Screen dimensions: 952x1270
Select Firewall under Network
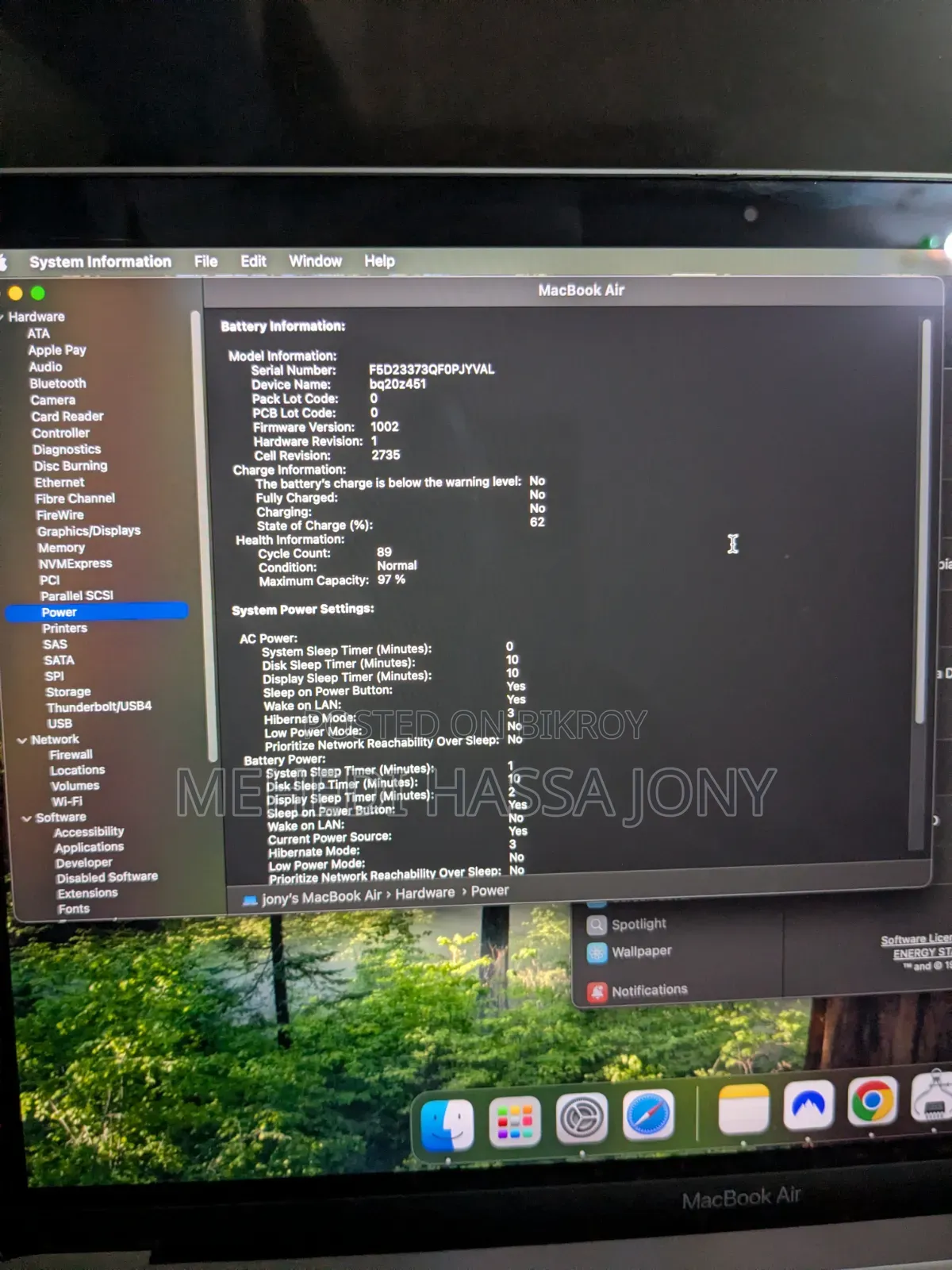click(x=71, y=755)
